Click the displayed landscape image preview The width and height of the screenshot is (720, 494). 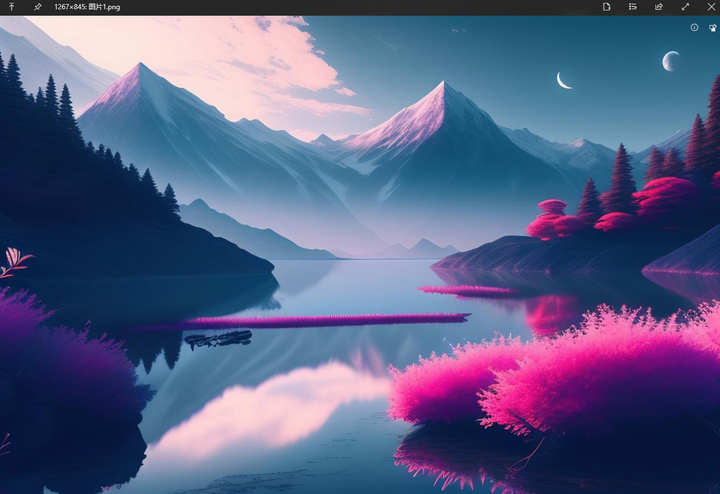(360, 255)
